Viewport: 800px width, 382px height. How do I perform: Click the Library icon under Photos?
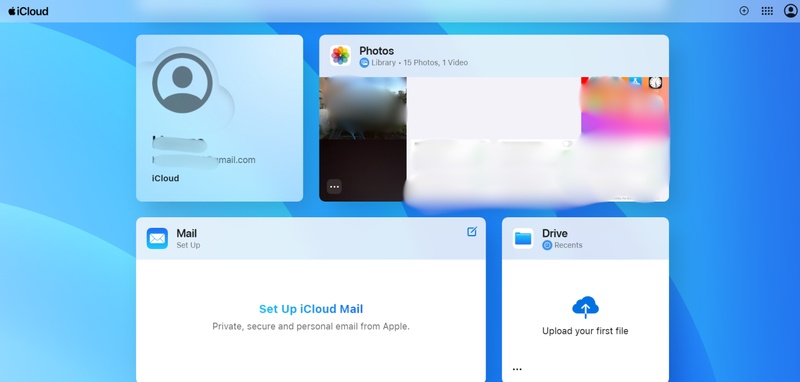[364, 63]
